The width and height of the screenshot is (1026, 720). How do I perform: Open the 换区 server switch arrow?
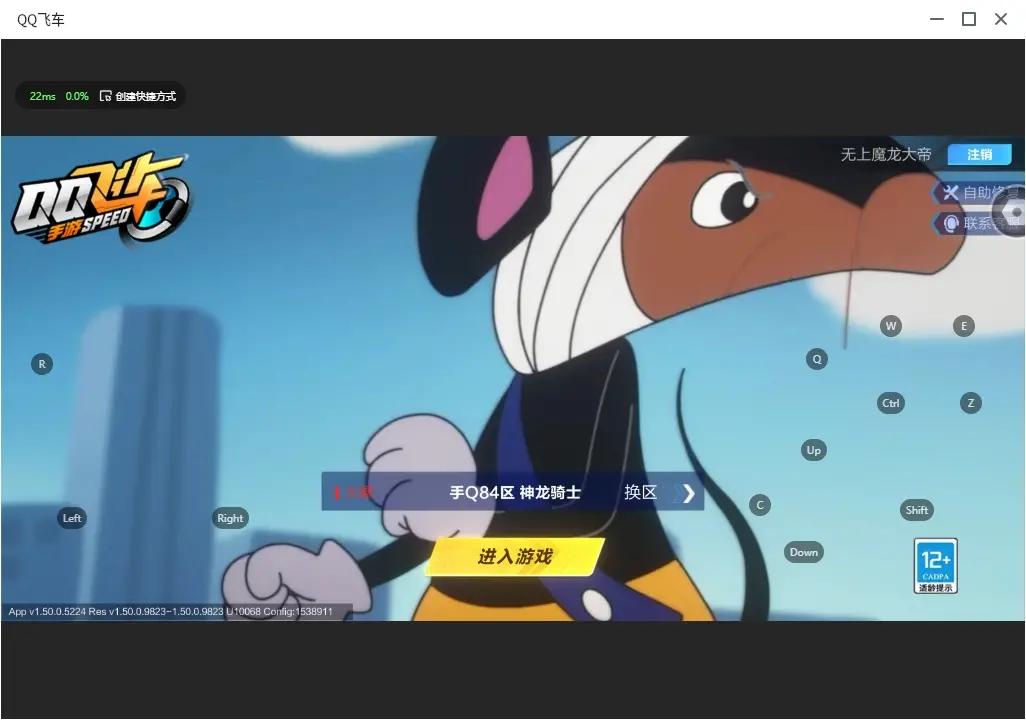click(688, 493)
